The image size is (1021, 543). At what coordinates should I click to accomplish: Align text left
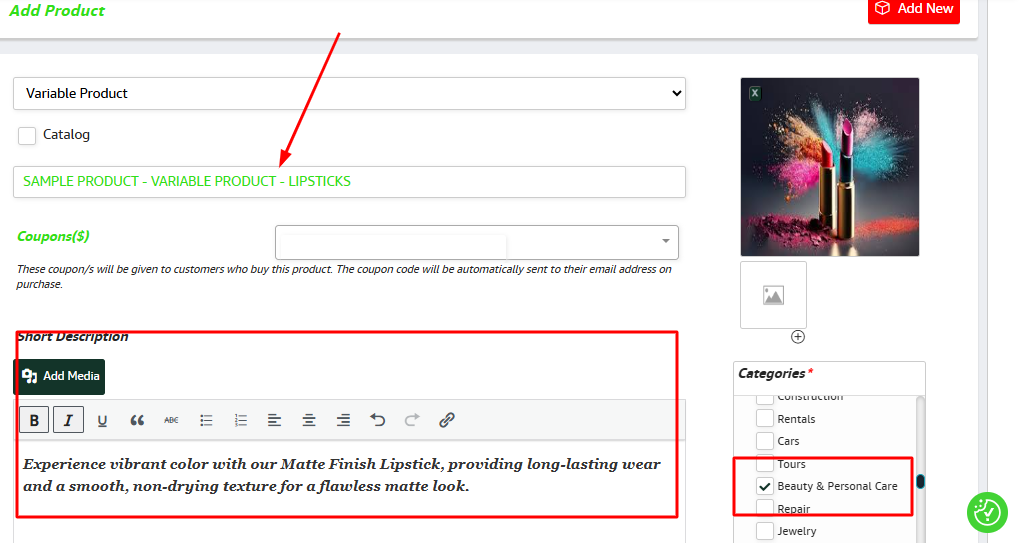tap(274, 421)
